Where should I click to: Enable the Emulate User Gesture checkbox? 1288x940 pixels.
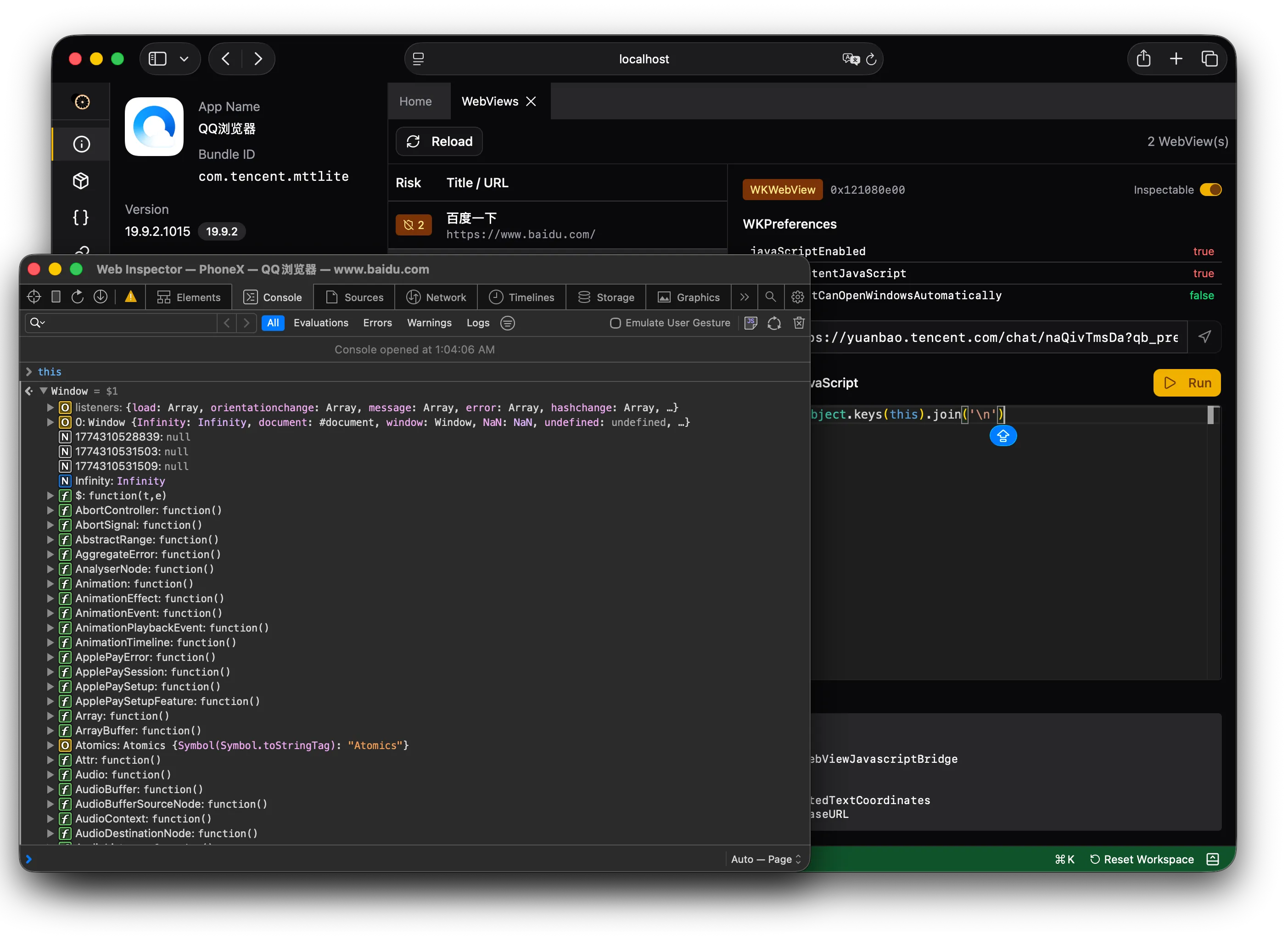click(x=615, y=323)
